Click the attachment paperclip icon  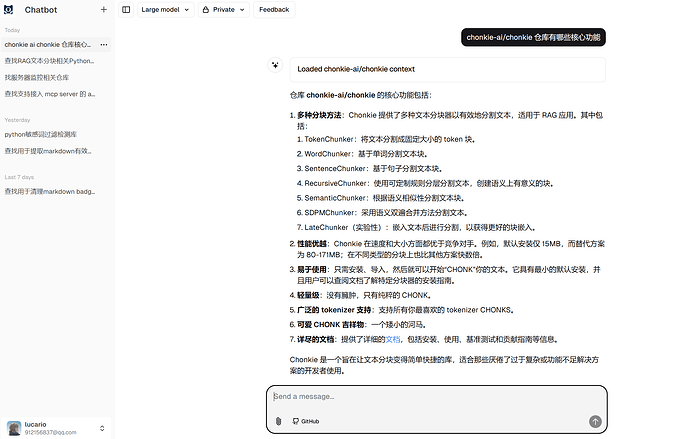(x=278, y=421)
